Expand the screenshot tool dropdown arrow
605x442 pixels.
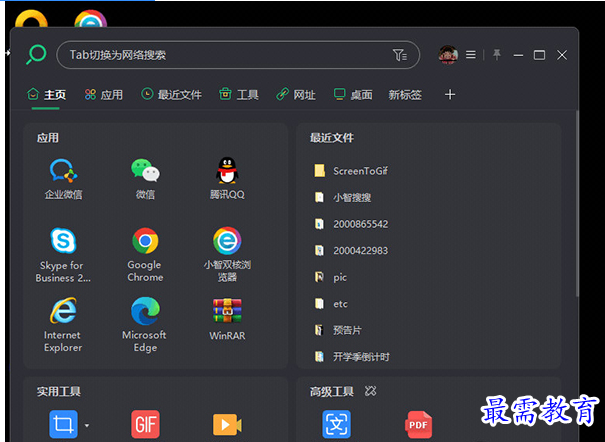(x=87, y=425)
